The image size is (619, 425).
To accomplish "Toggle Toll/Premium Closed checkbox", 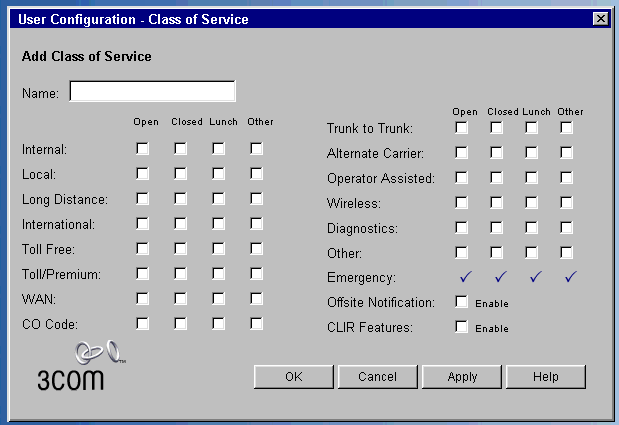I will pyautogui.click(x=181, y=273).
